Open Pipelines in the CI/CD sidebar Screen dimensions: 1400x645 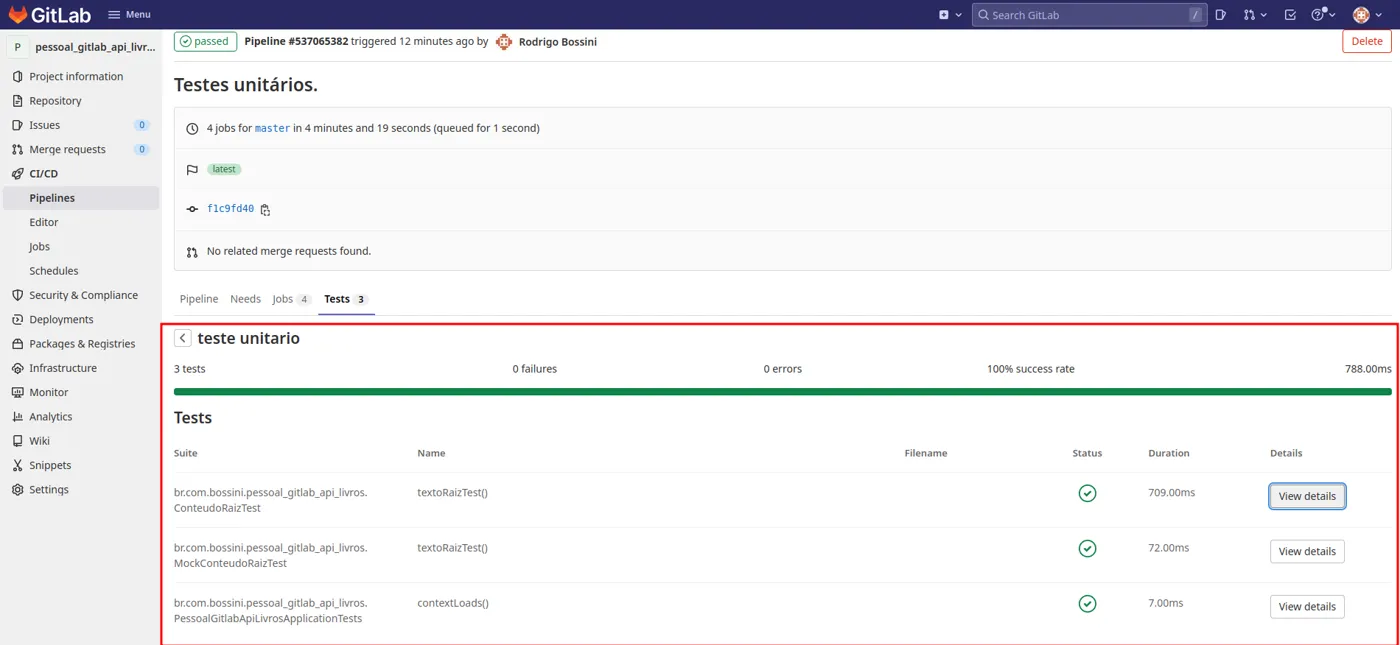[x=81, y=198]
